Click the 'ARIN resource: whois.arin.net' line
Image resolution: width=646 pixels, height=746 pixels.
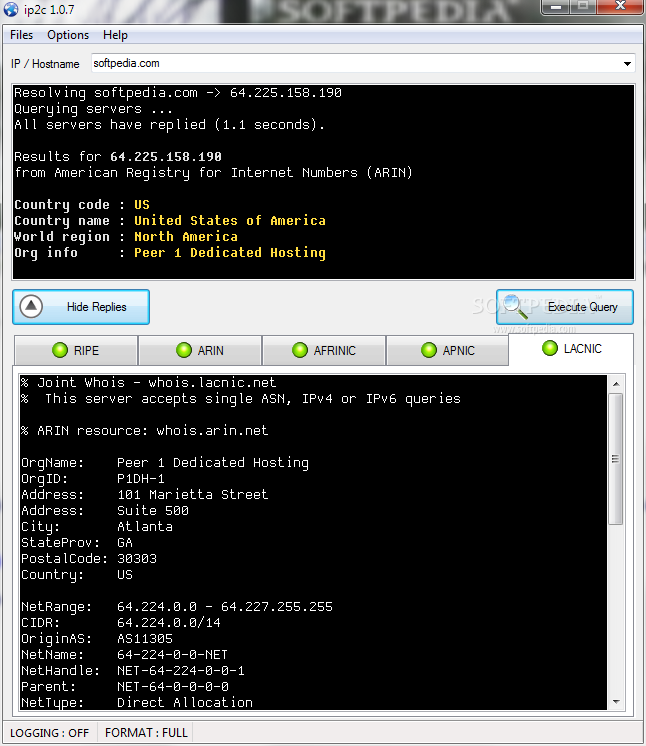[145, 431]
